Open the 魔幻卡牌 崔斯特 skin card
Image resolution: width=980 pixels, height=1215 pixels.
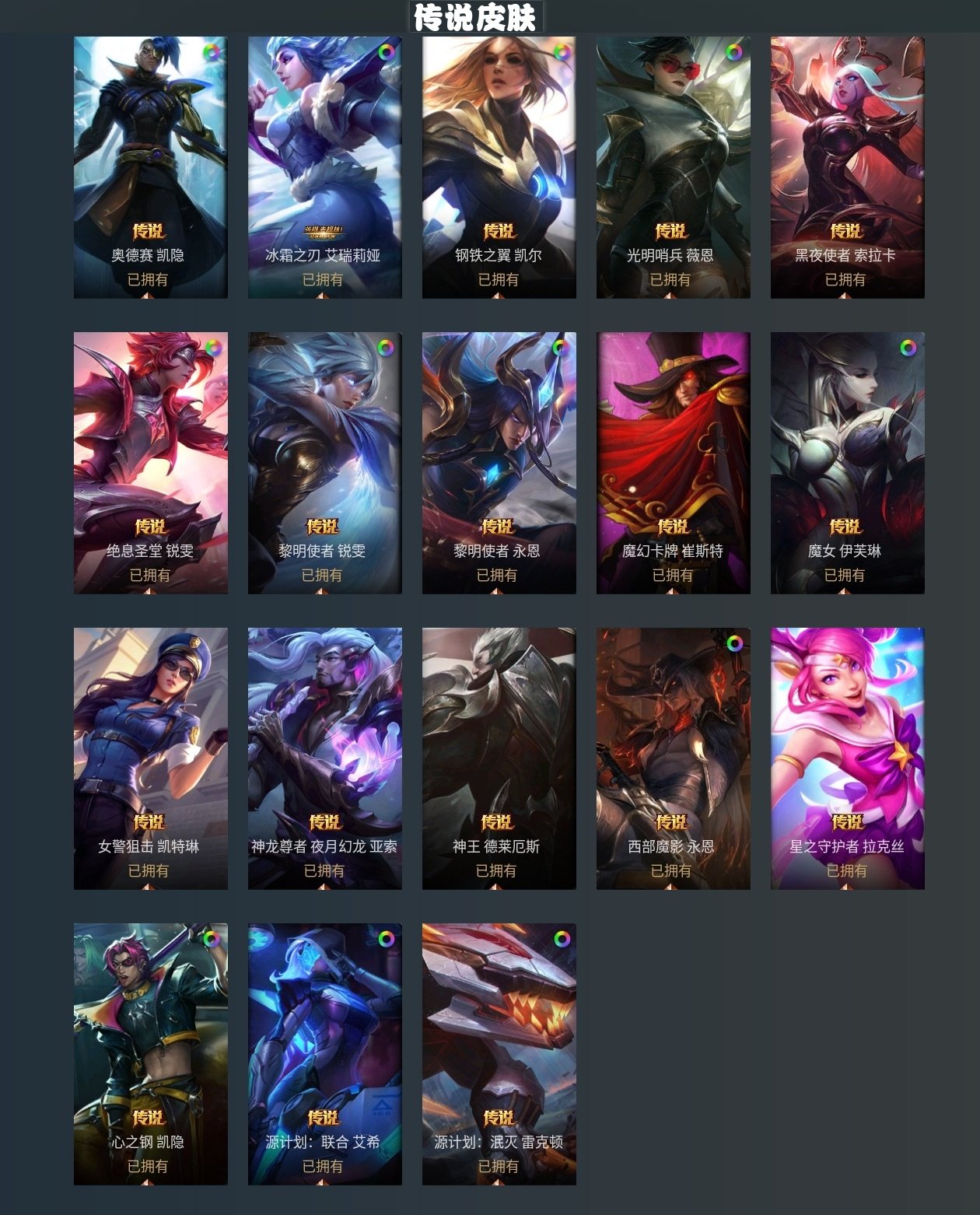tap(674, 463)
